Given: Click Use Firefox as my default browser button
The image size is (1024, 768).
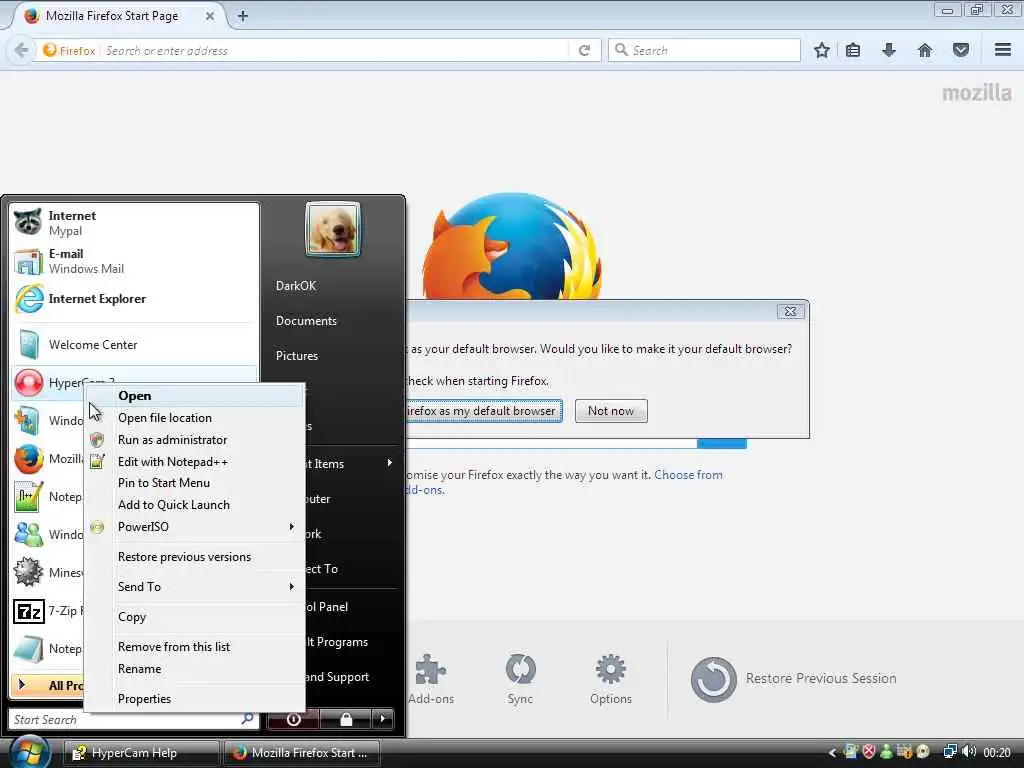Looking at the screenshot, I should click(483, 411).
